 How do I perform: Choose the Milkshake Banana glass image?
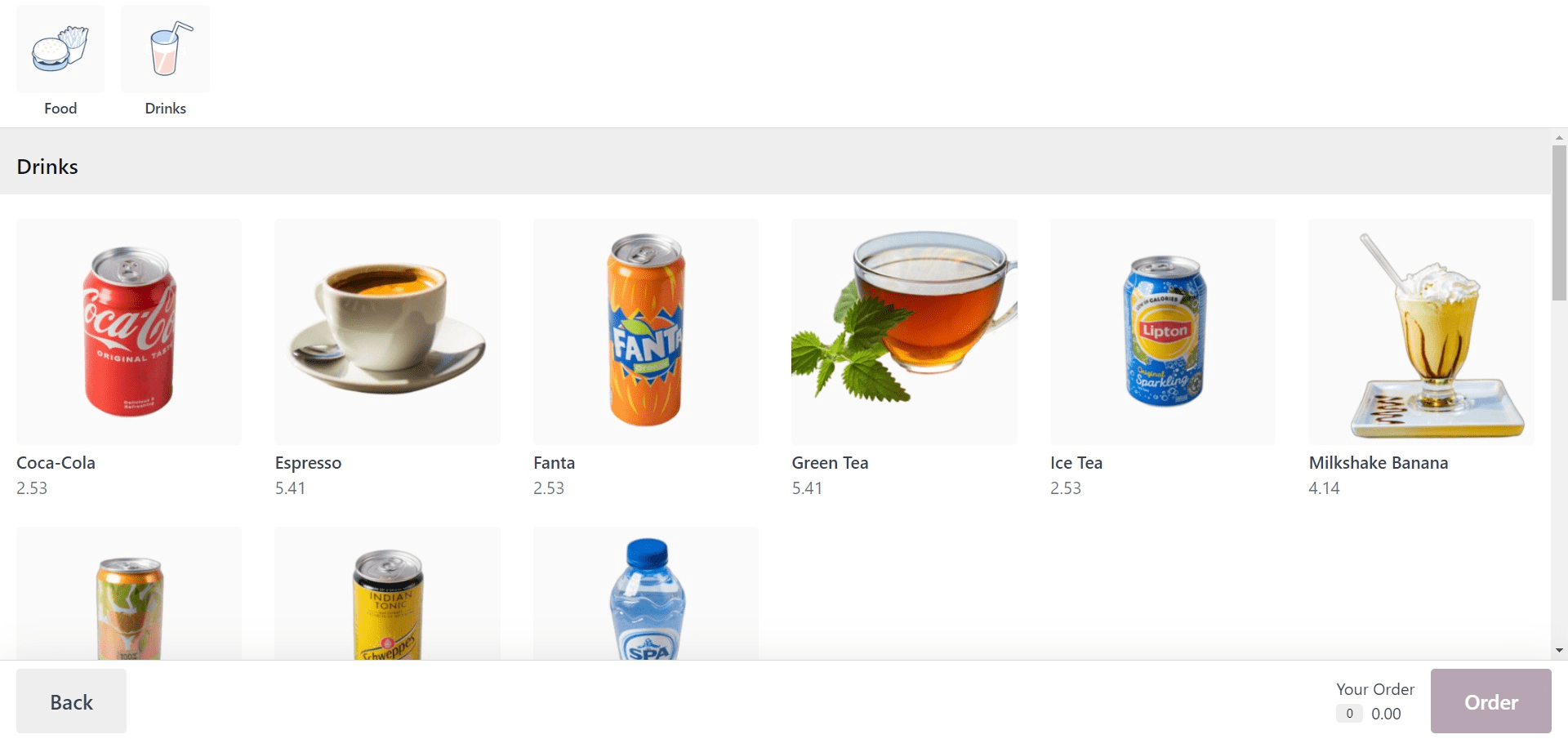1421,332
